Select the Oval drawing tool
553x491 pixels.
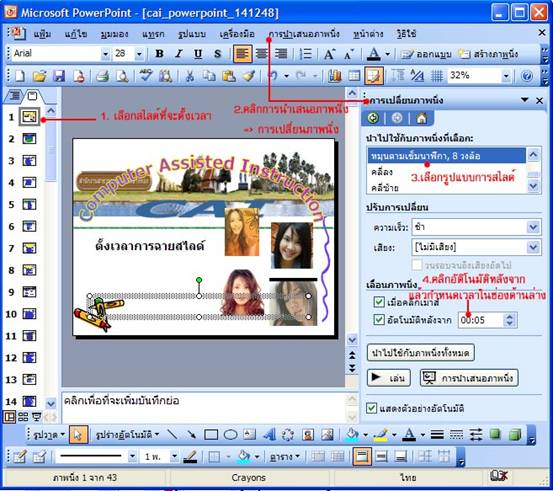[230, 435]
